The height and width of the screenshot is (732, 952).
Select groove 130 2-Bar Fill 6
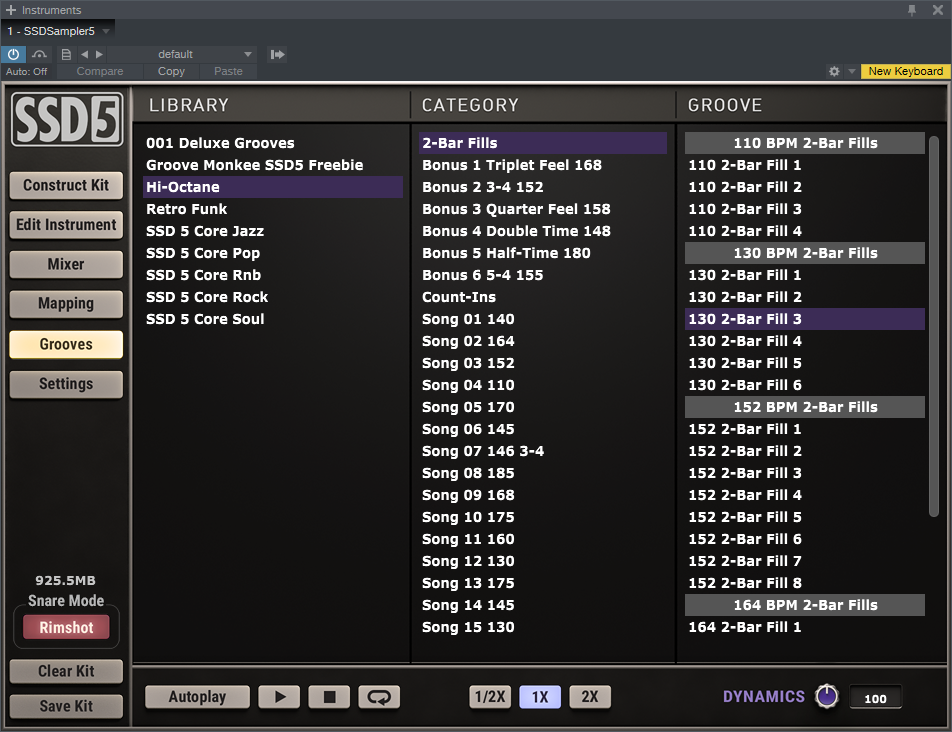[804, 385]
